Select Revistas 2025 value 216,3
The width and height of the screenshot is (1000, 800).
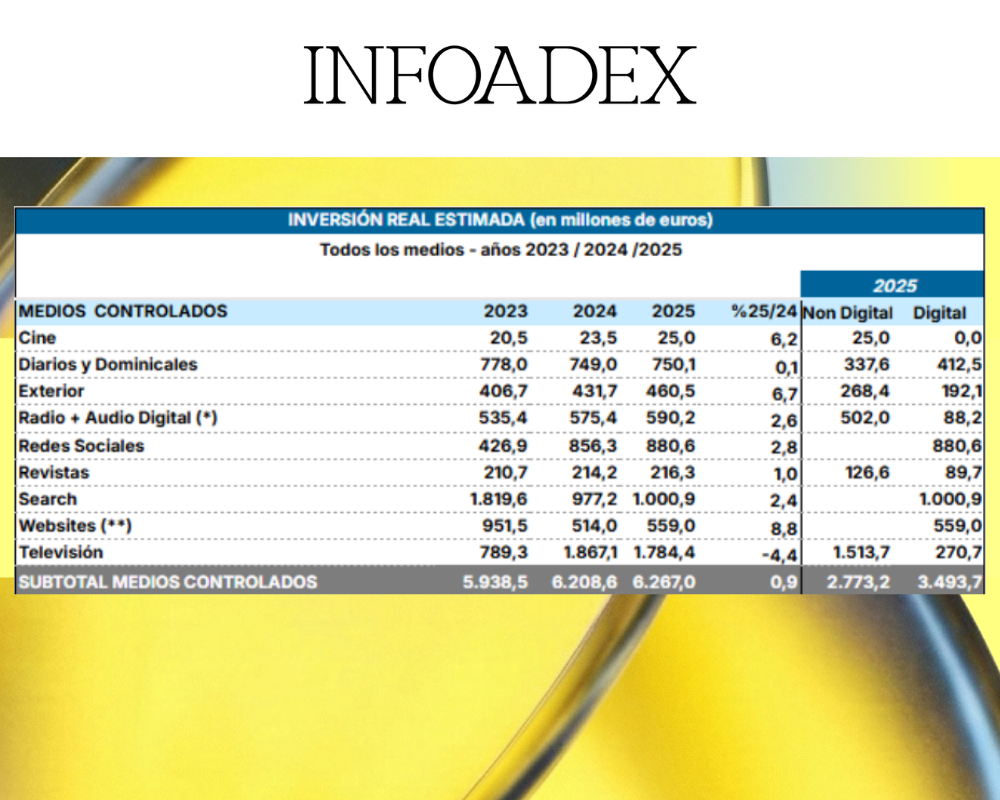click(x=673, y=473)
